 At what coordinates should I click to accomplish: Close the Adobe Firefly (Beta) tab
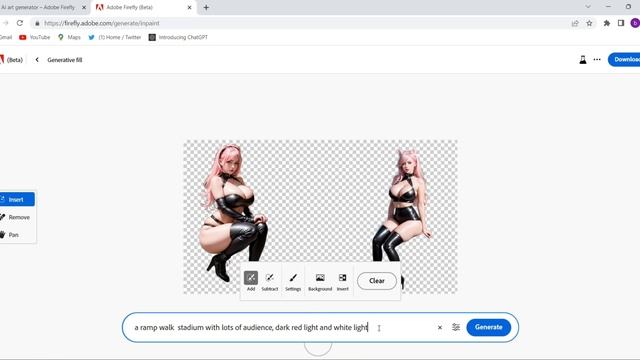click(x=189, y=7)
